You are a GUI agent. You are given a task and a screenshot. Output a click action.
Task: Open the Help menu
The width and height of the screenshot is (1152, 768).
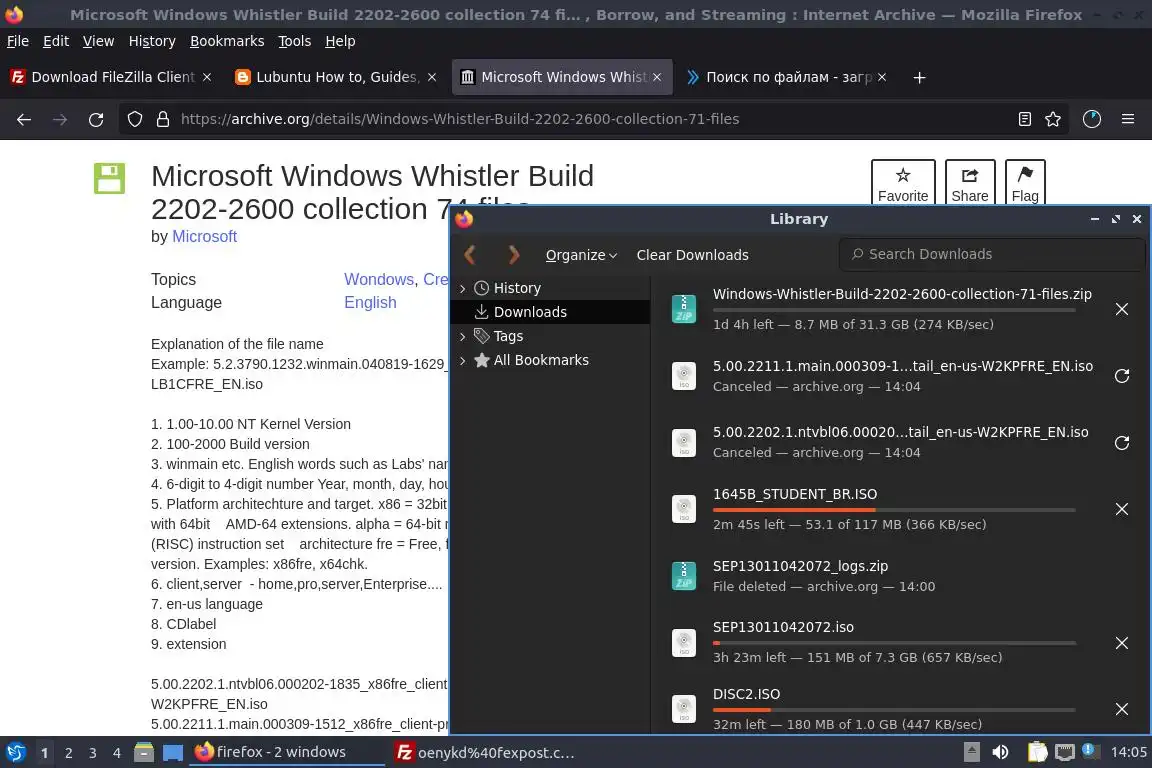tap(340, 41)
